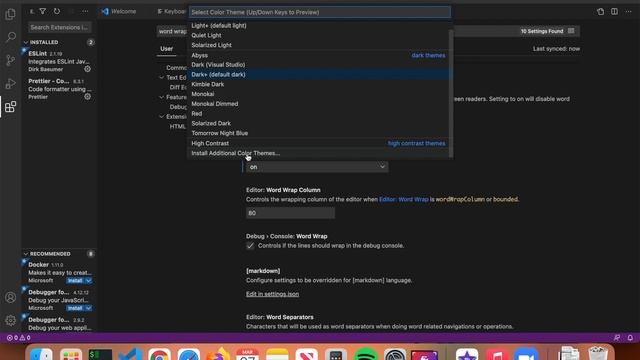
Task: Click the settings filter list icon
Action: click(x=571, y=31)
